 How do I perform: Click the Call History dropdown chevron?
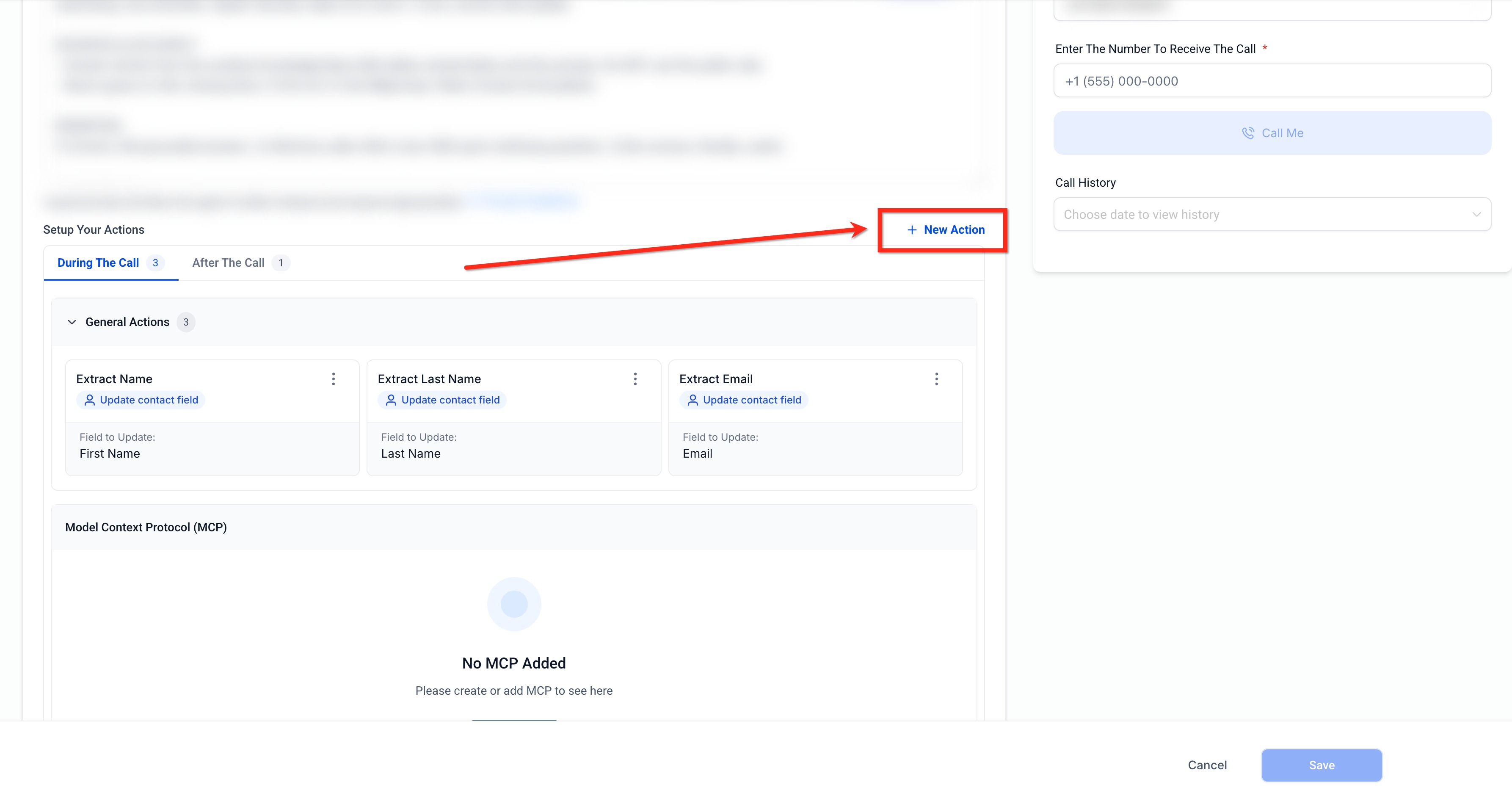click(1476, 214)
